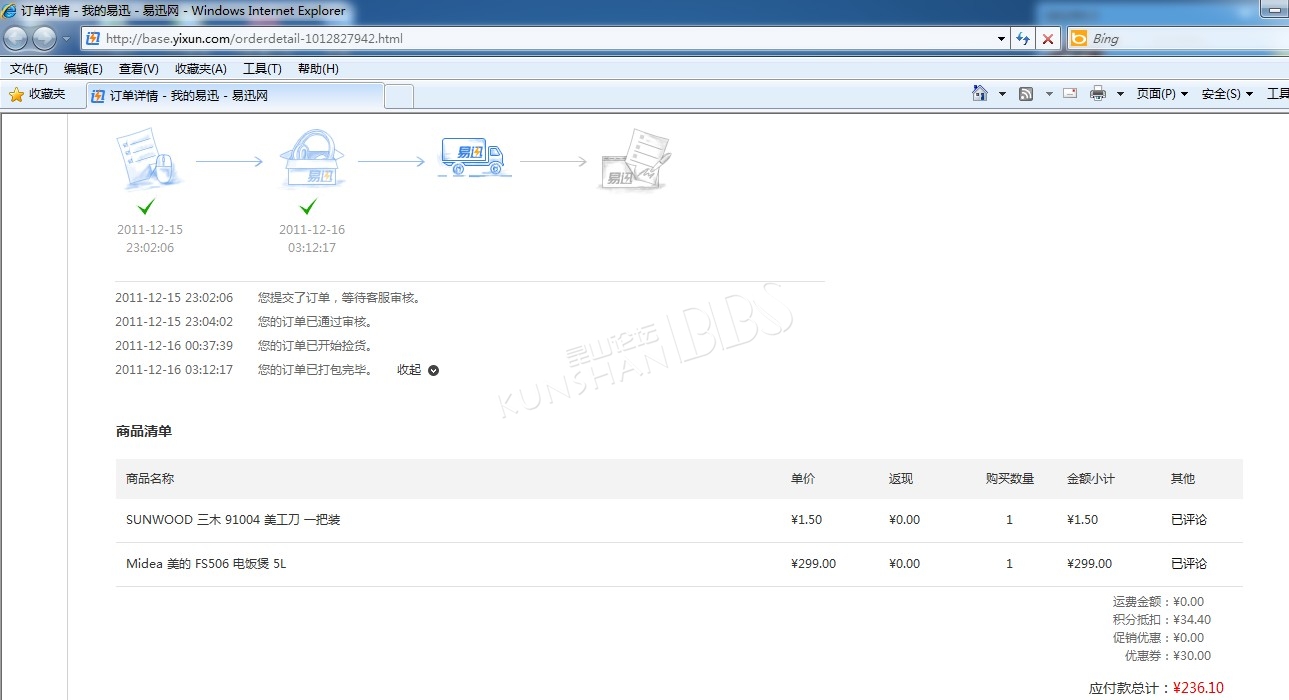The image size is (1289, 700).
Task: Click the RSS feeds icon
Action: click(1026, 94)
